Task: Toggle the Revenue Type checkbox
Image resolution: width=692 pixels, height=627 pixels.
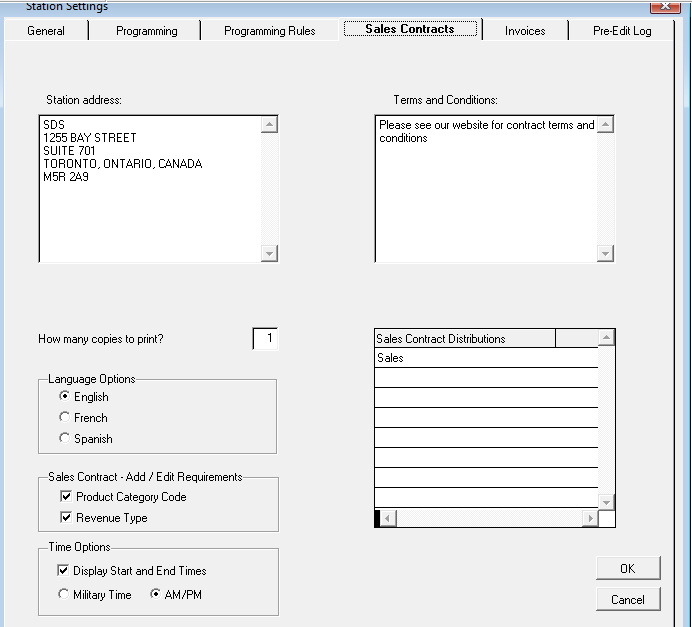Action: coord(66,518)
